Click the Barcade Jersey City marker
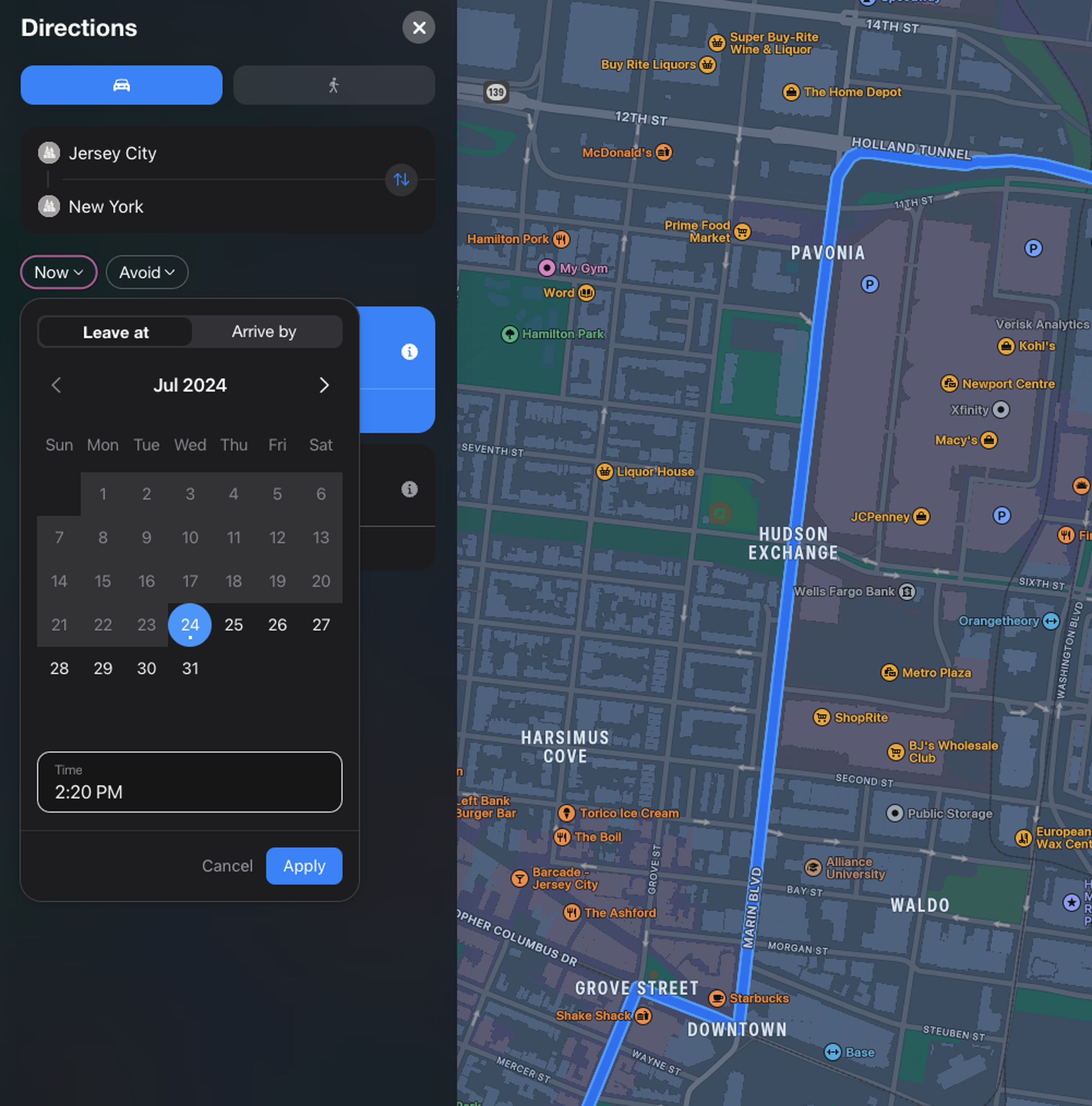 pos(519,878)
